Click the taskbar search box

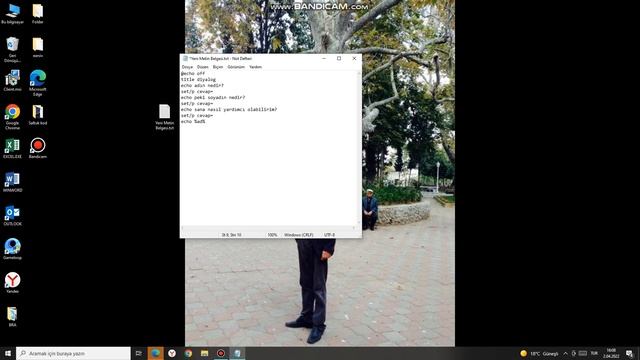(73, 353)
